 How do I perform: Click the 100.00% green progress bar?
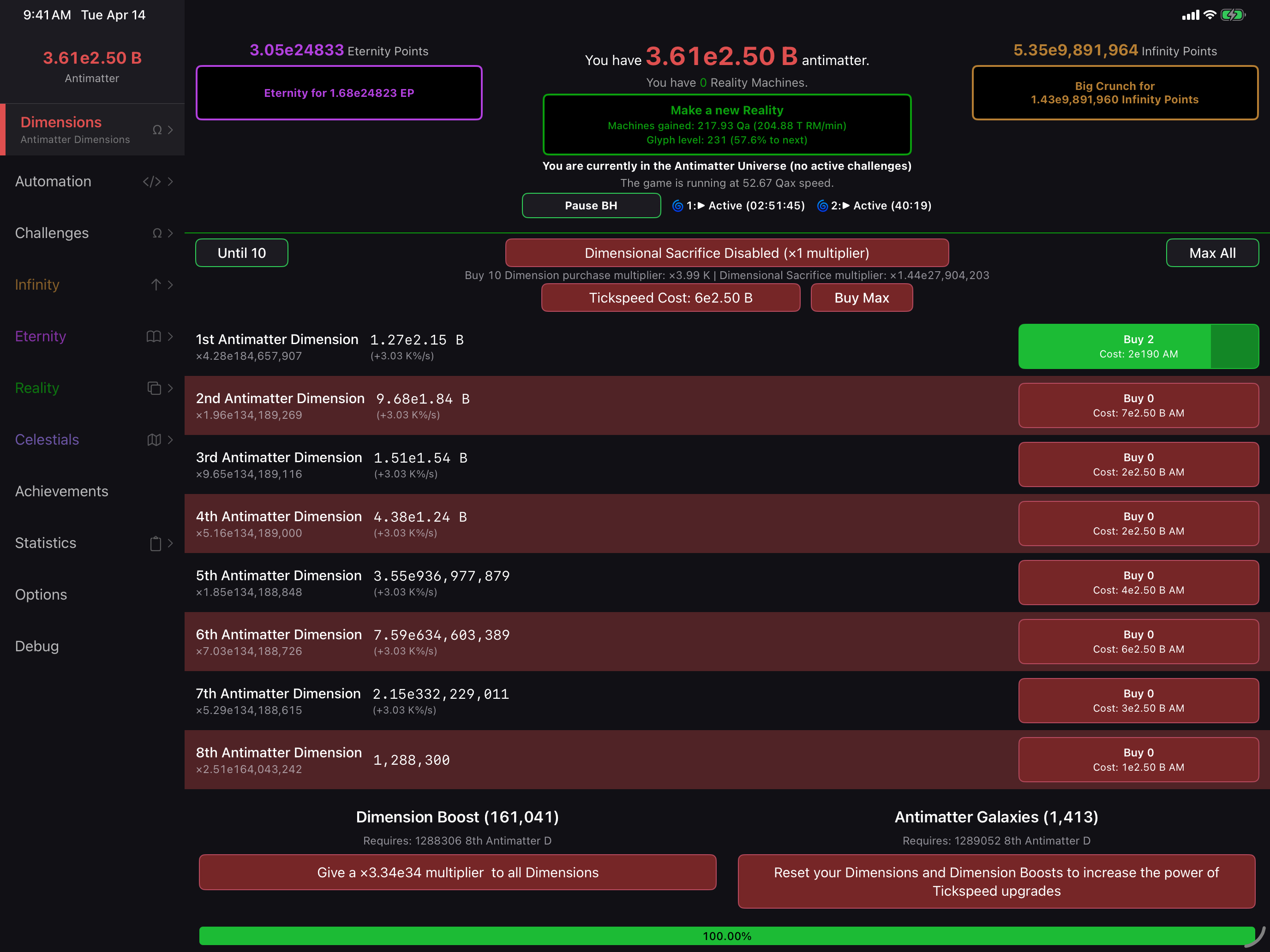727,936
